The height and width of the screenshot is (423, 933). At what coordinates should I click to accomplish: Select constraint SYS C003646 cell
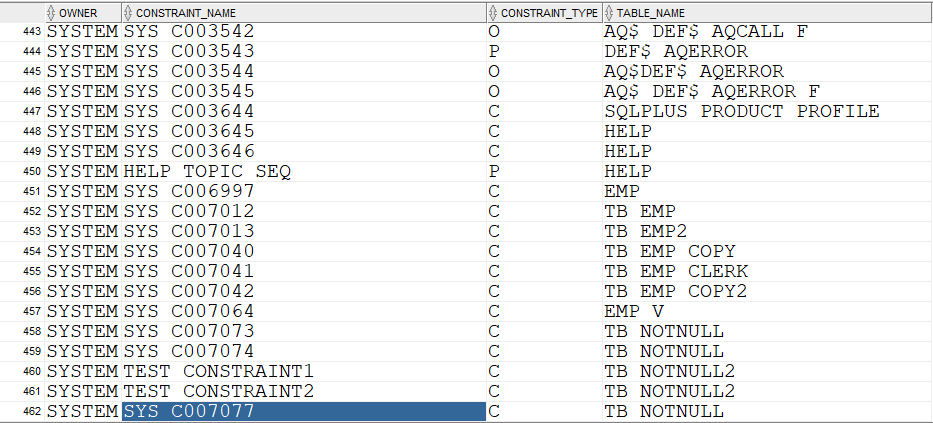304,151
